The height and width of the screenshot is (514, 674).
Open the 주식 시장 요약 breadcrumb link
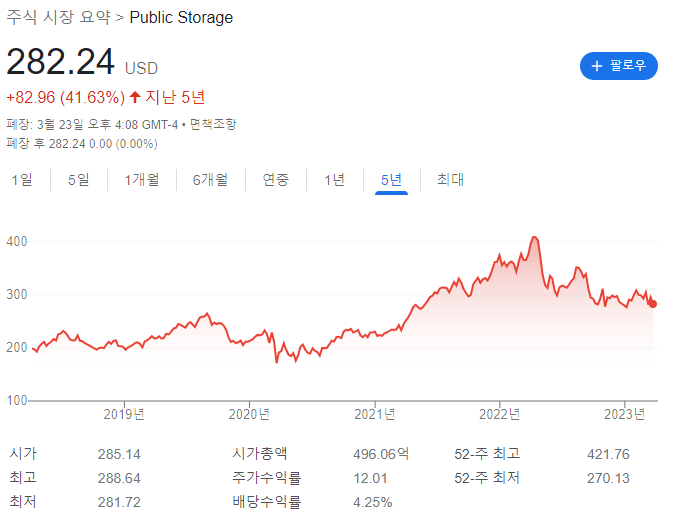tap(58, 17)
